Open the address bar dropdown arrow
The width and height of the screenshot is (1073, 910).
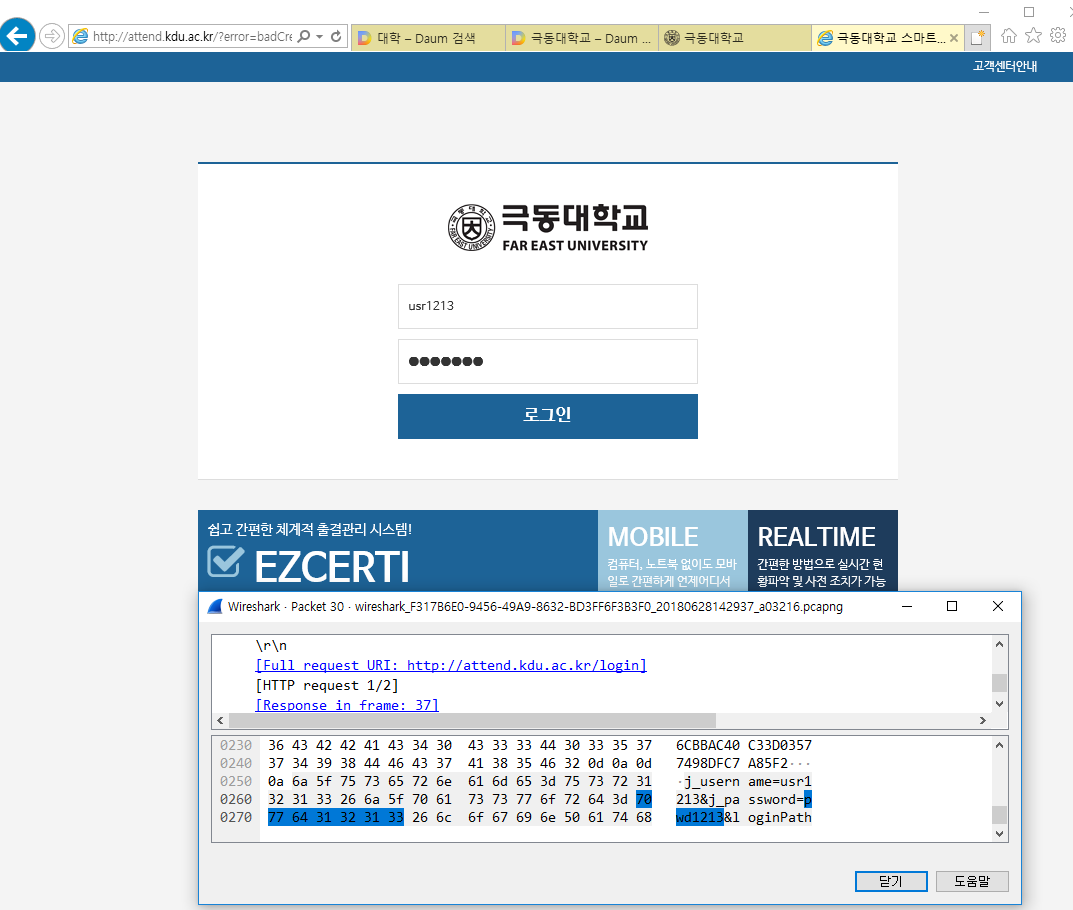pos(320,37)
